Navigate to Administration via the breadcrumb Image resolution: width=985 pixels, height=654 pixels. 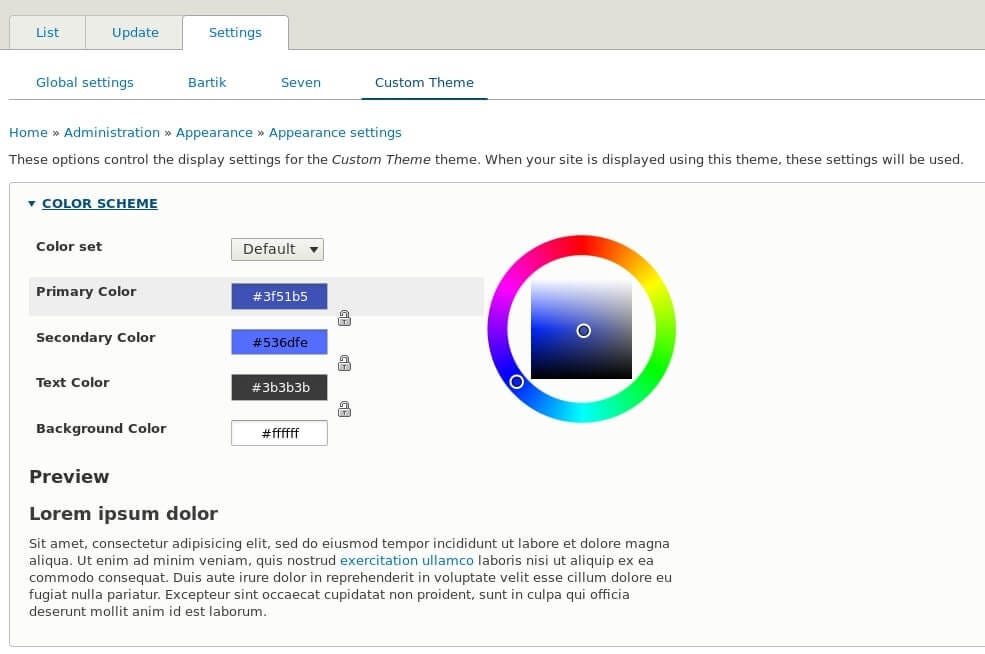111,132
